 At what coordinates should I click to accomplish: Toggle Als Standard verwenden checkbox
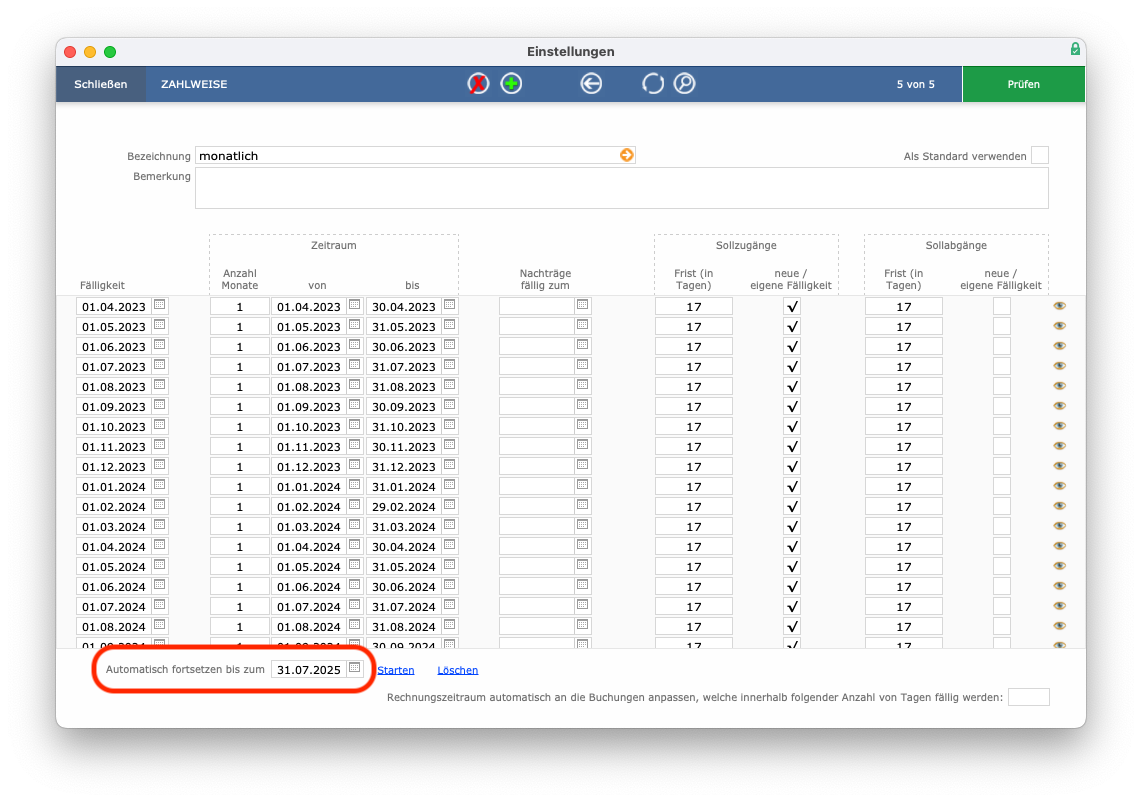tap(1040, 155)
